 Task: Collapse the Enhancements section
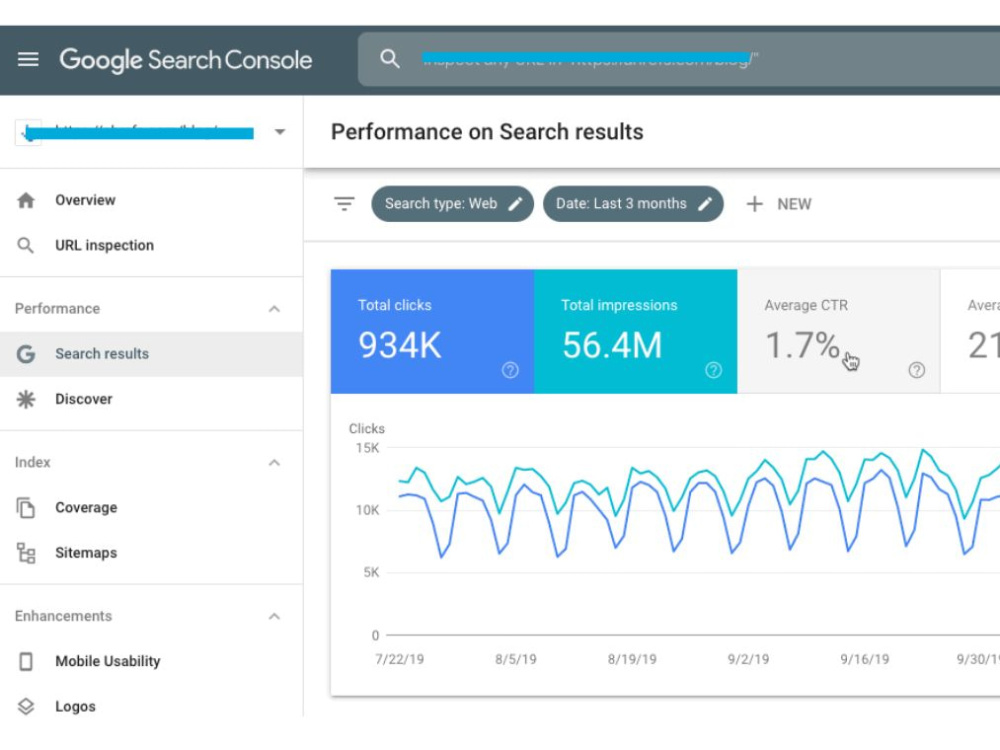[x=274, y=616]
